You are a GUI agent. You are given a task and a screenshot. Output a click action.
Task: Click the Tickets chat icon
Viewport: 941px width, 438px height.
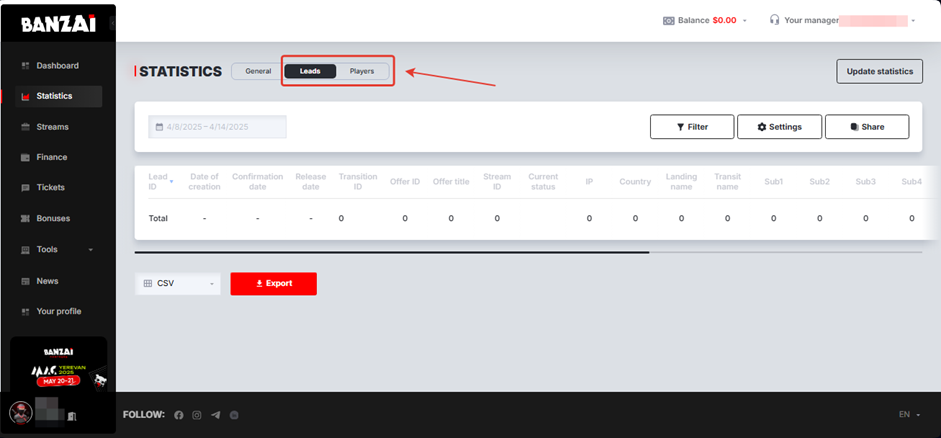[25, 188]
